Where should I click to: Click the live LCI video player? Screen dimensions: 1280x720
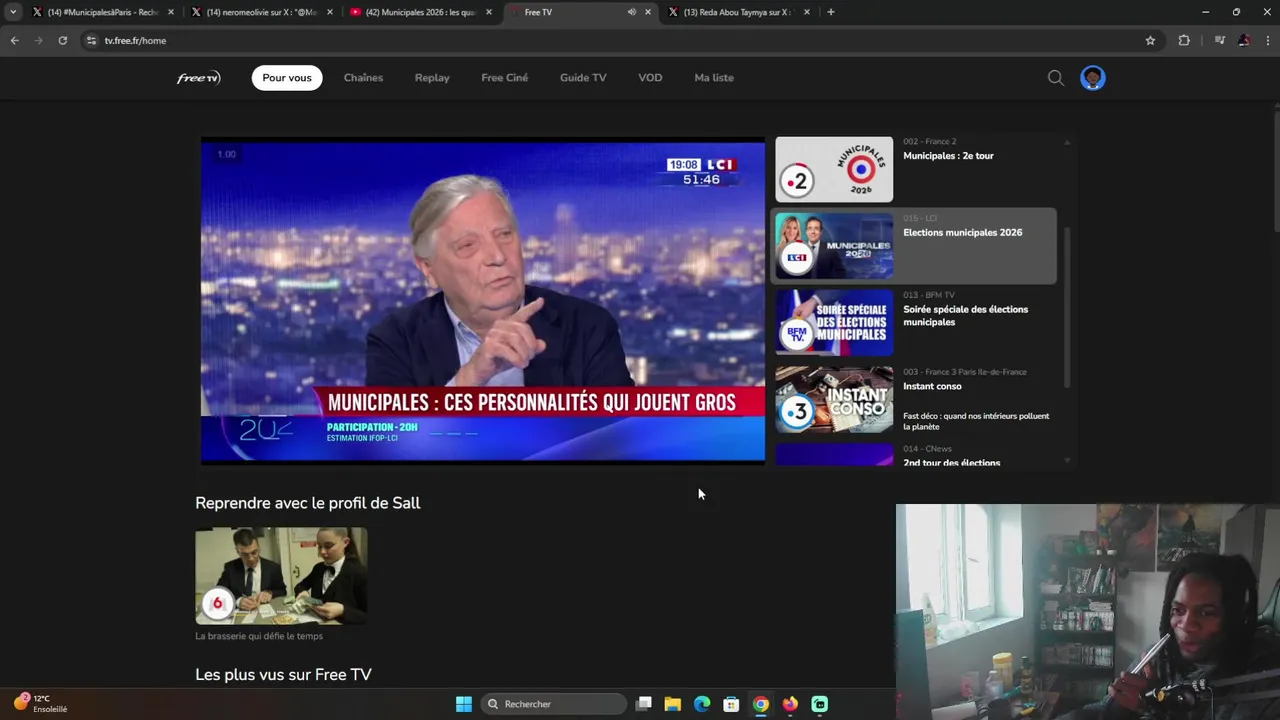click(x=483, y=300)
